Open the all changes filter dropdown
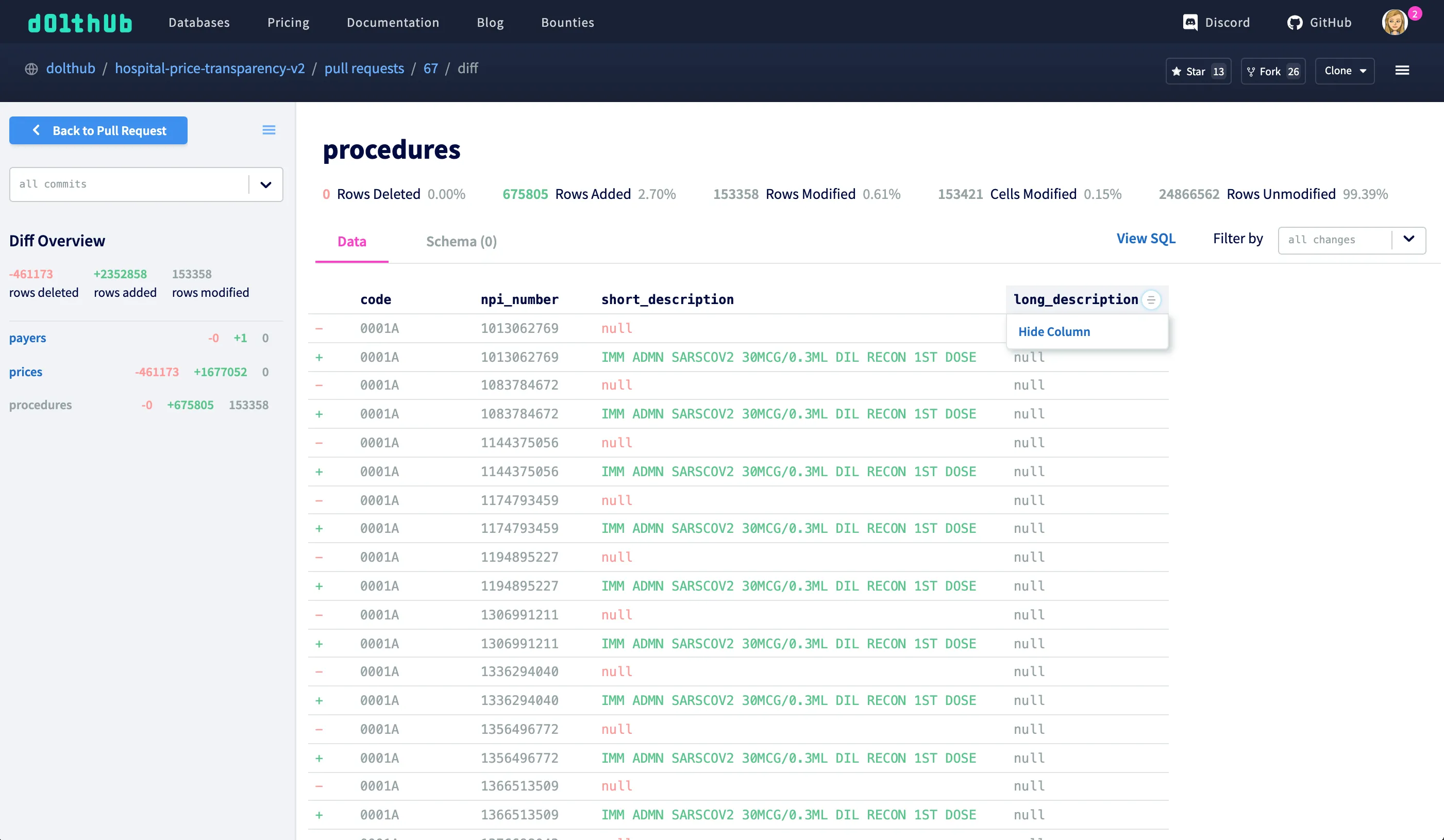 (1408, 240)
